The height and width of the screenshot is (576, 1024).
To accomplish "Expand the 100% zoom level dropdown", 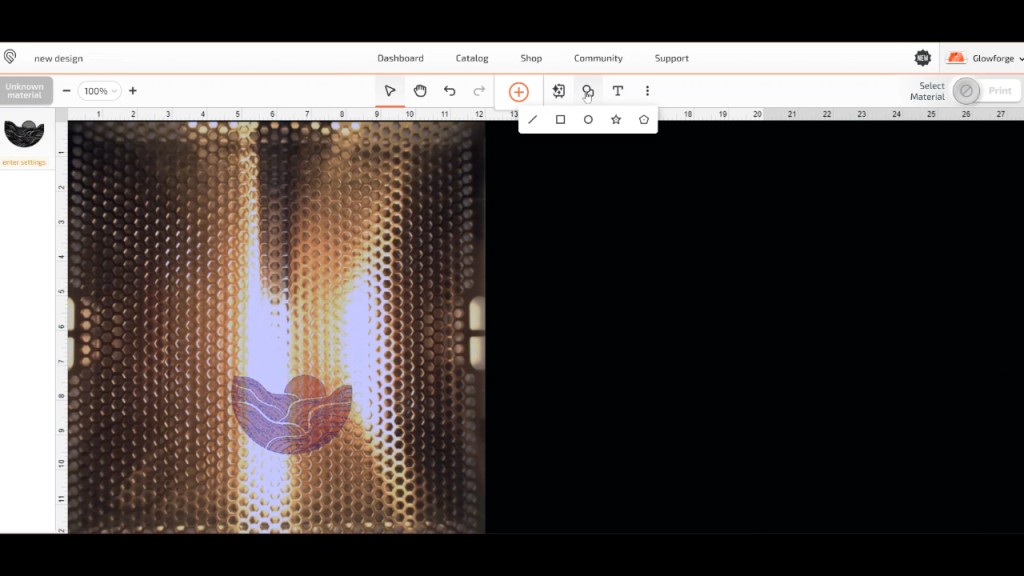I will tap(99, 91).
